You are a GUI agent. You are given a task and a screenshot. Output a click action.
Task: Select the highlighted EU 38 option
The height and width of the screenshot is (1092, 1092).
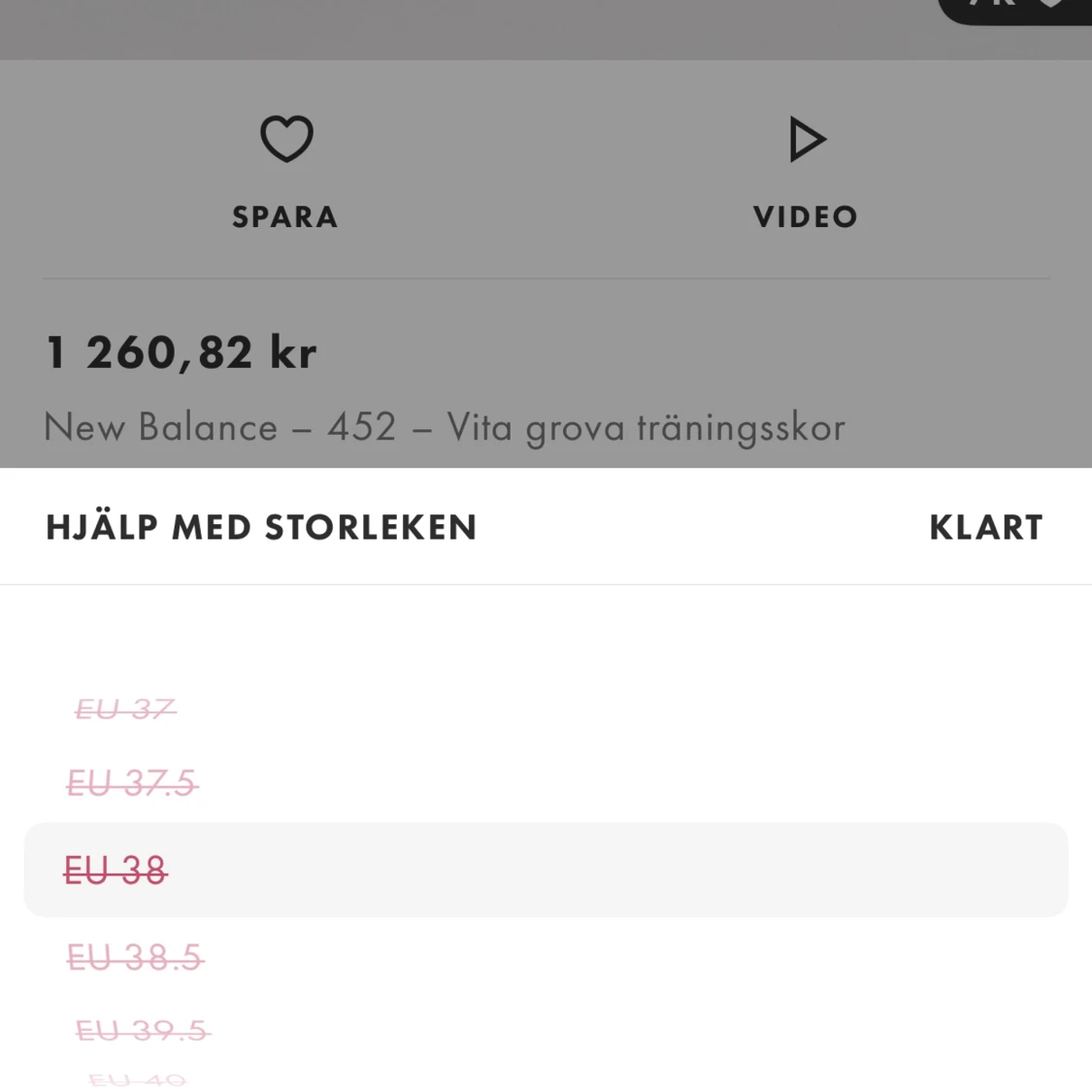pos(116,870)
